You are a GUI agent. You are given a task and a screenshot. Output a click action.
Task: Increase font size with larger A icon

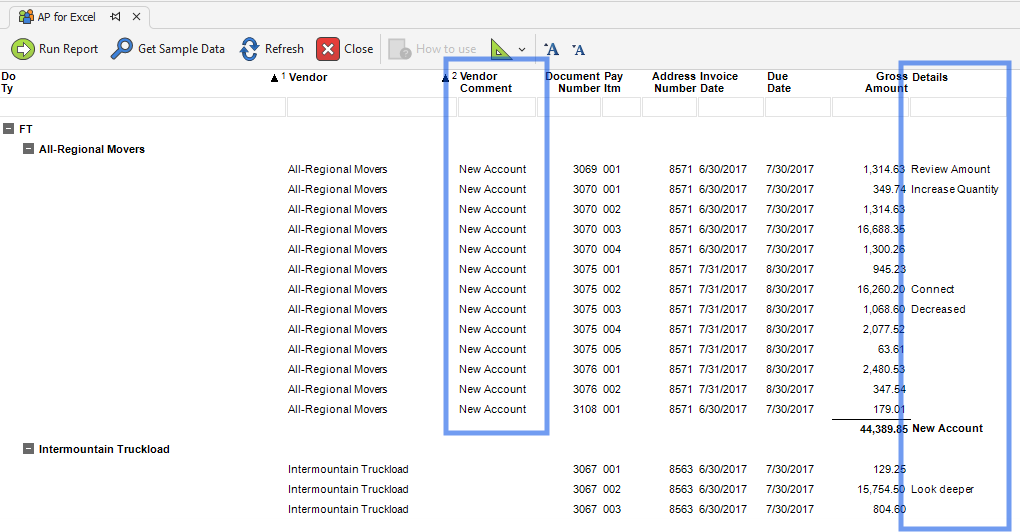551,49
